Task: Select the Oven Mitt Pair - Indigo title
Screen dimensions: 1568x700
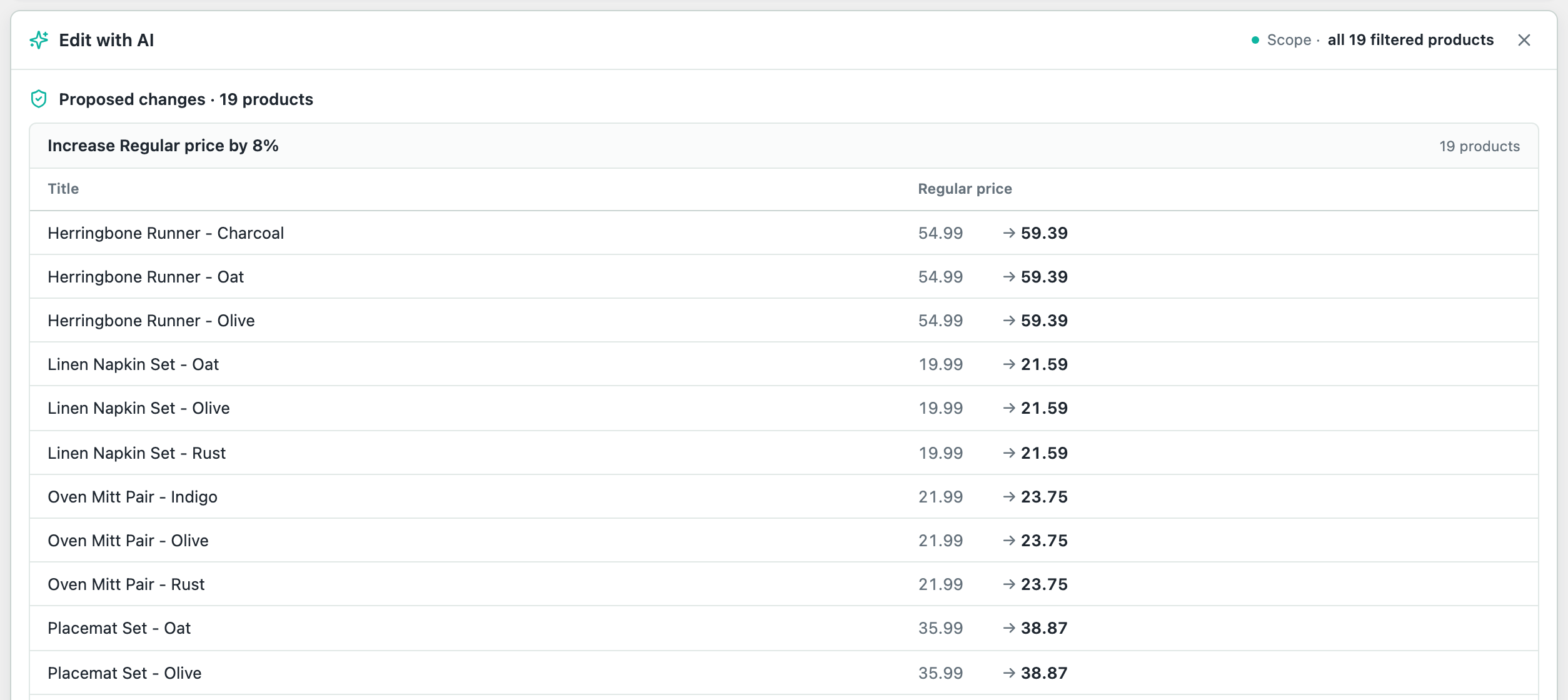Action: 133,497
